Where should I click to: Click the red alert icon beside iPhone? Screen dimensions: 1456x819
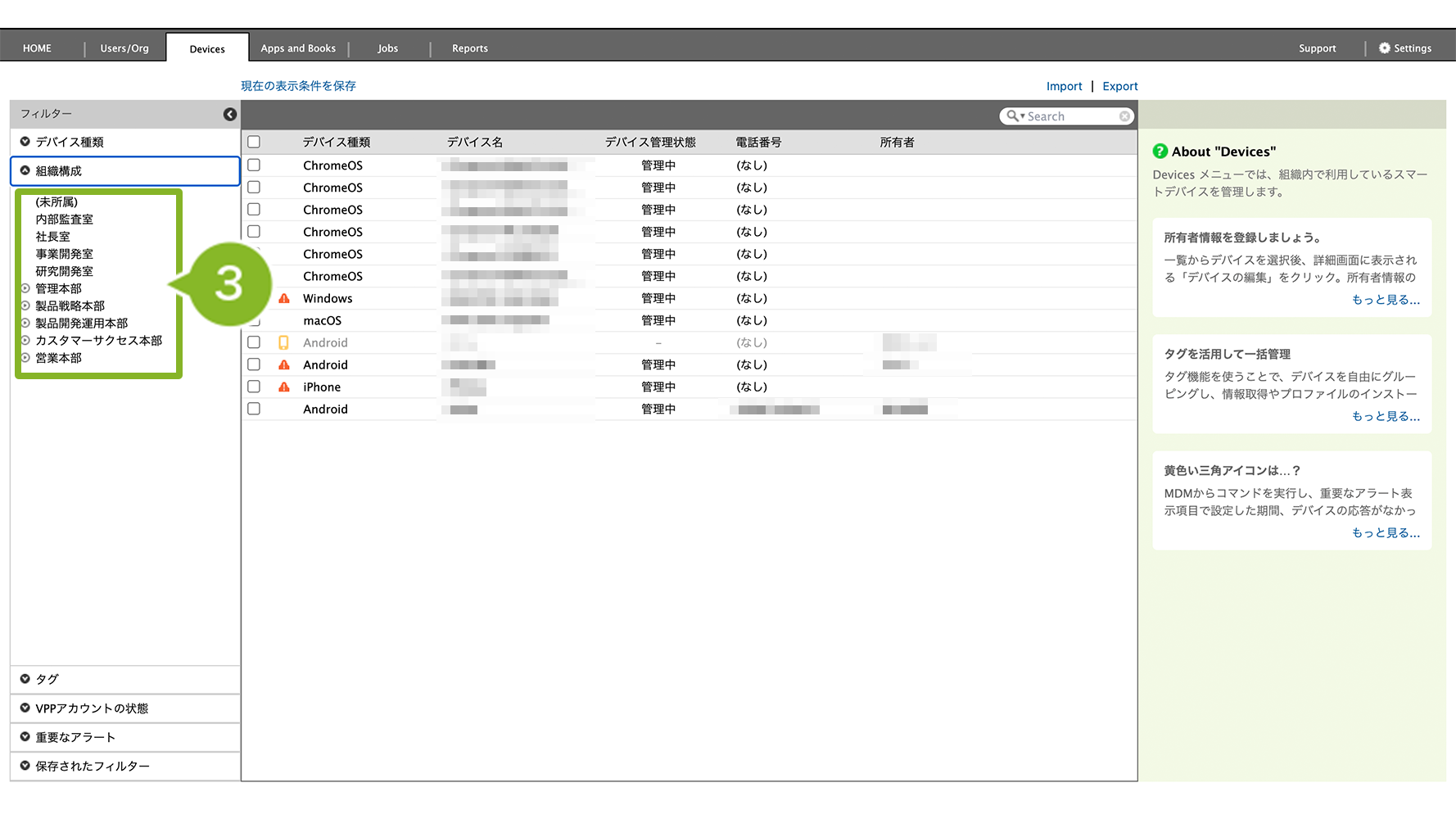pos(284,387)
